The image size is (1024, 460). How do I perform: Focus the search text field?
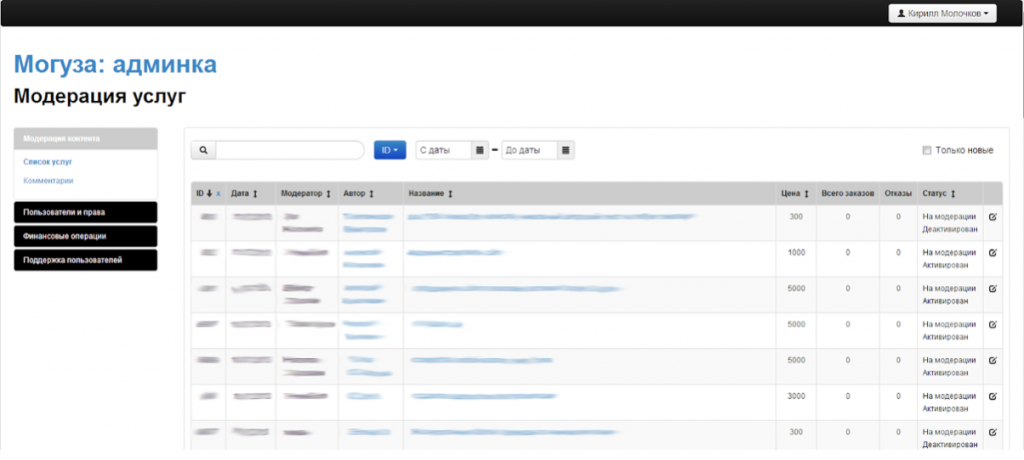pos(289,150)
